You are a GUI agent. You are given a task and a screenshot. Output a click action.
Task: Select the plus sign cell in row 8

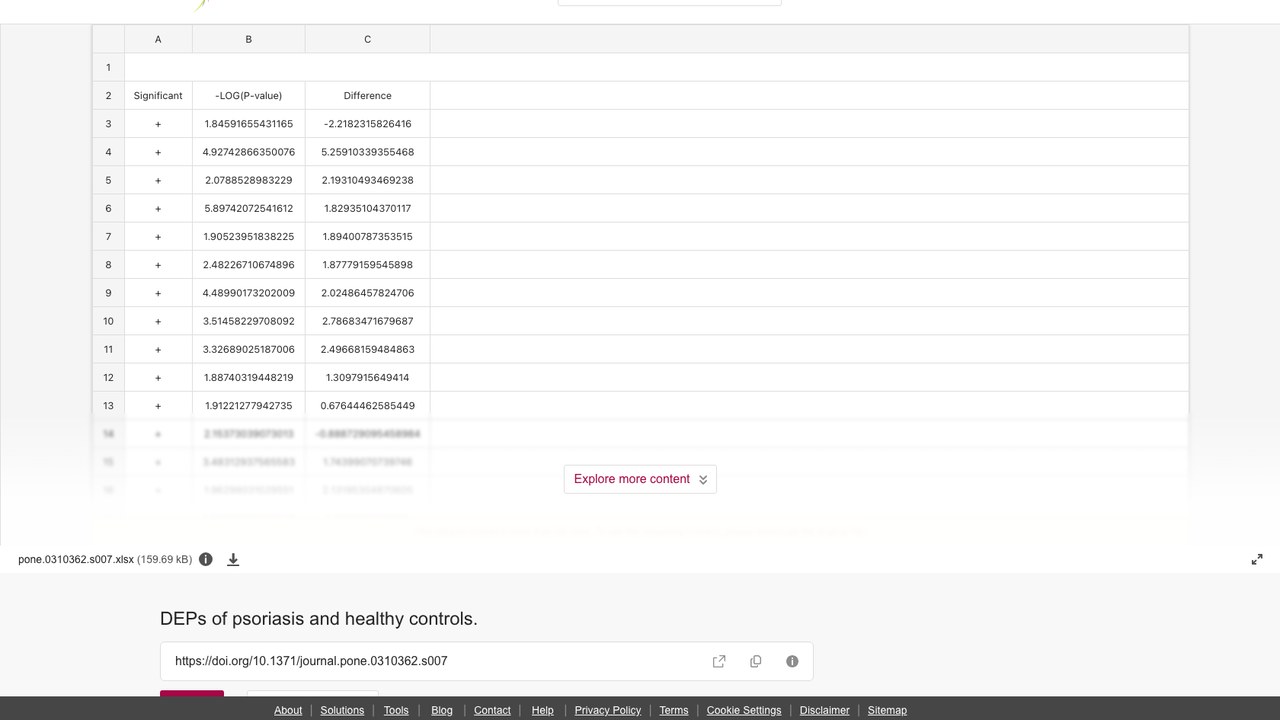pos(158,265)
